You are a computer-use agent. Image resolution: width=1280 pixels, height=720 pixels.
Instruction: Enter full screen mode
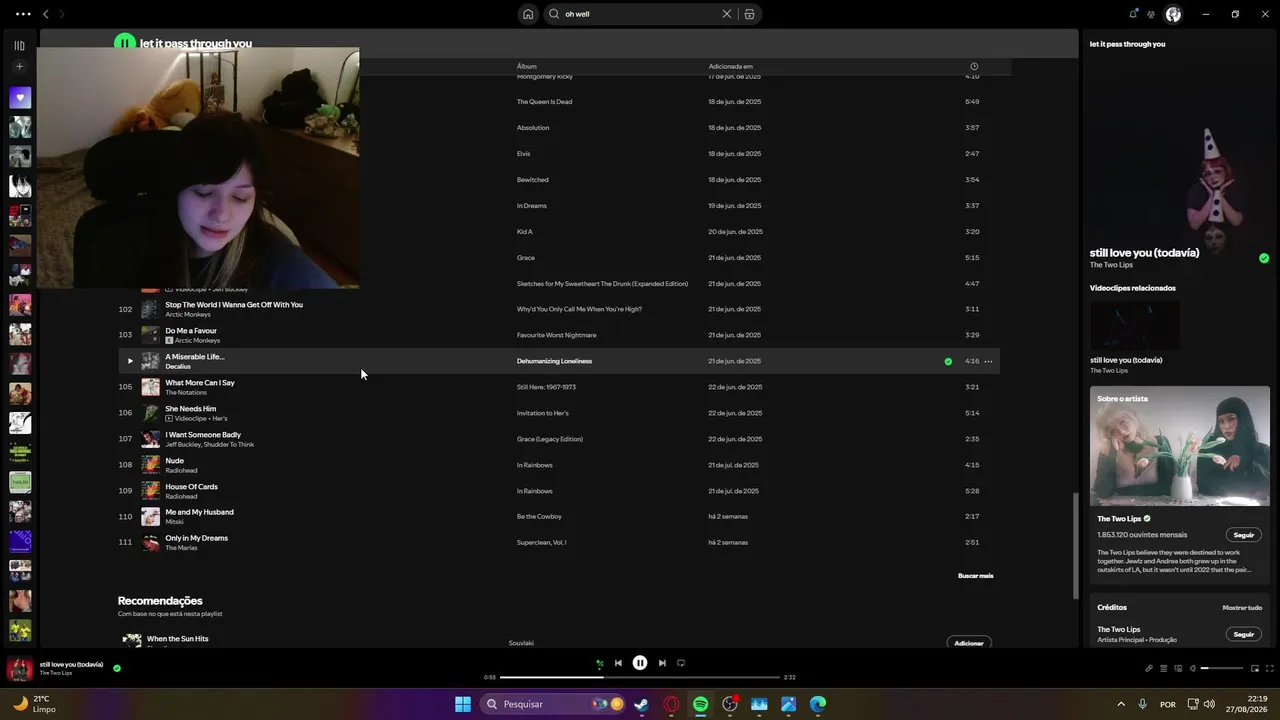pos(1270,668)
